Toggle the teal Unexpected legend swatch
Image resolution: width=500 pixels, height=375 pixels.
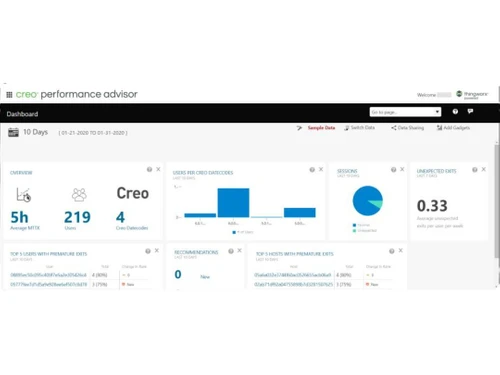click(354, 230)
